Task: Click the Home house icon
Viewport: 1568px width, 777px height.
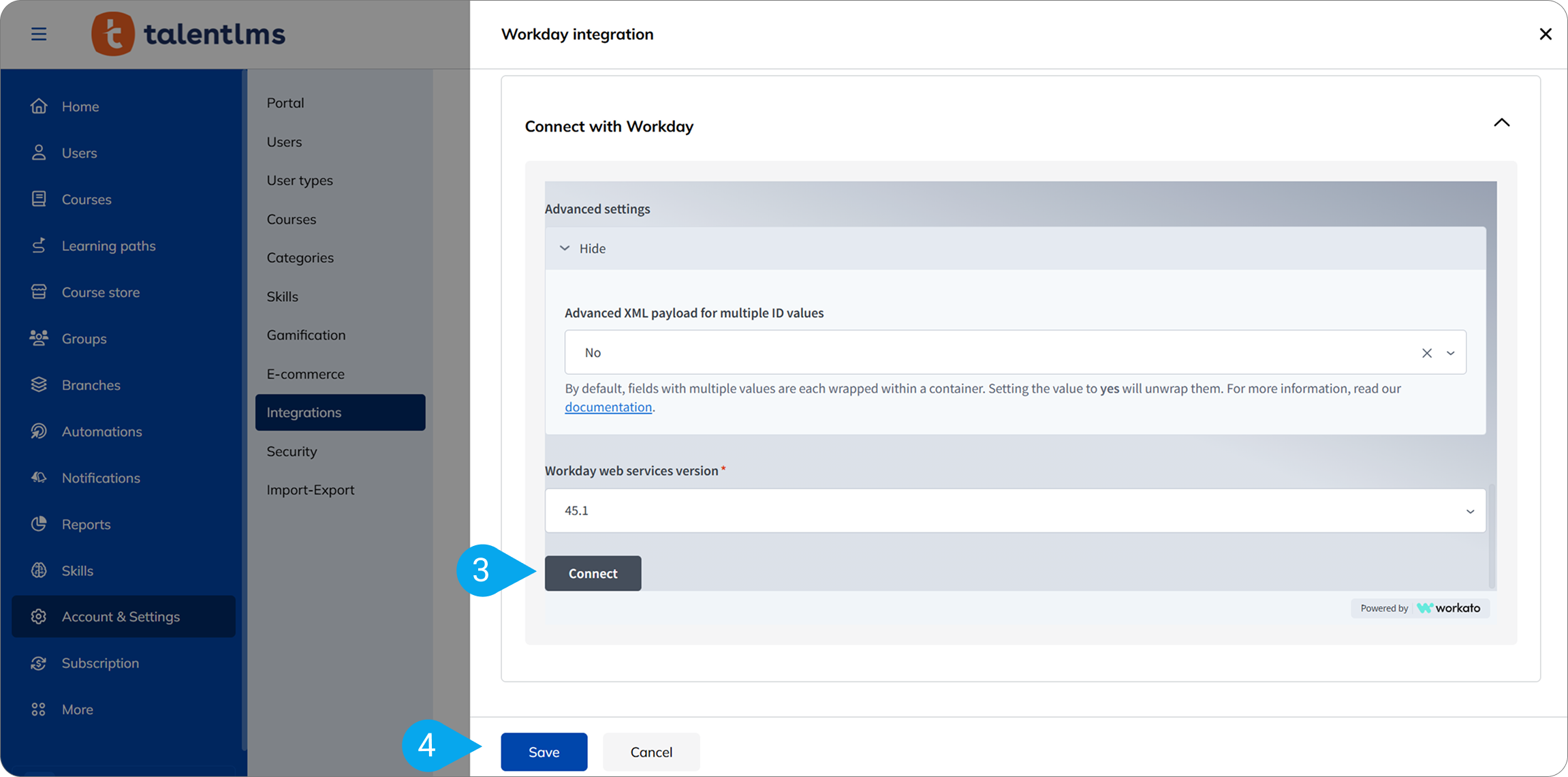Action: tap(39, 106)
